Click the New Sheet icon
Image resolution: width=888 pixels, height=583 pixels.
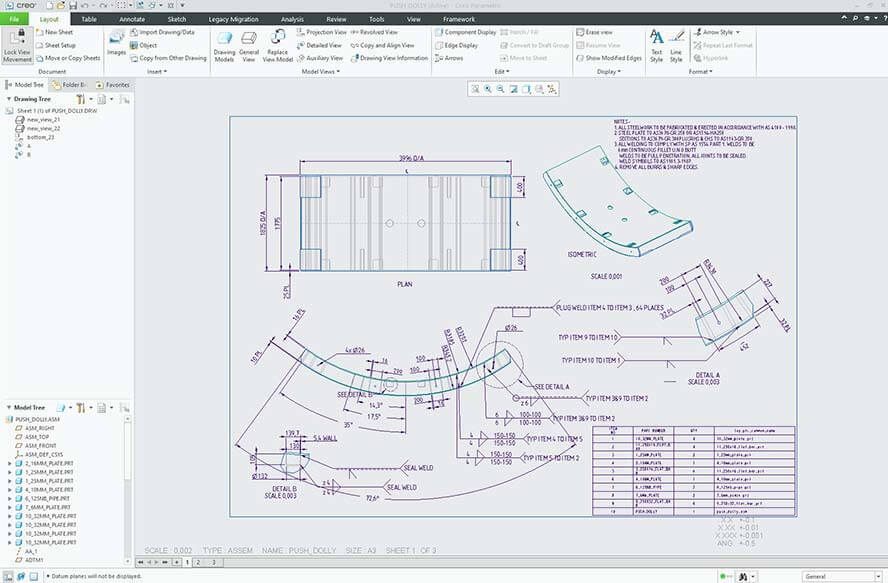(x=40, y=32)
